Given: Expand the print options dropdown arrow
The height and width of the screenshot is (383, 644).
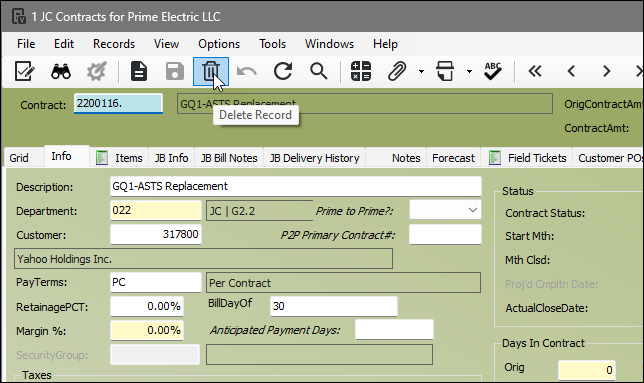Looking at the screenshot, I should [469, 71].
